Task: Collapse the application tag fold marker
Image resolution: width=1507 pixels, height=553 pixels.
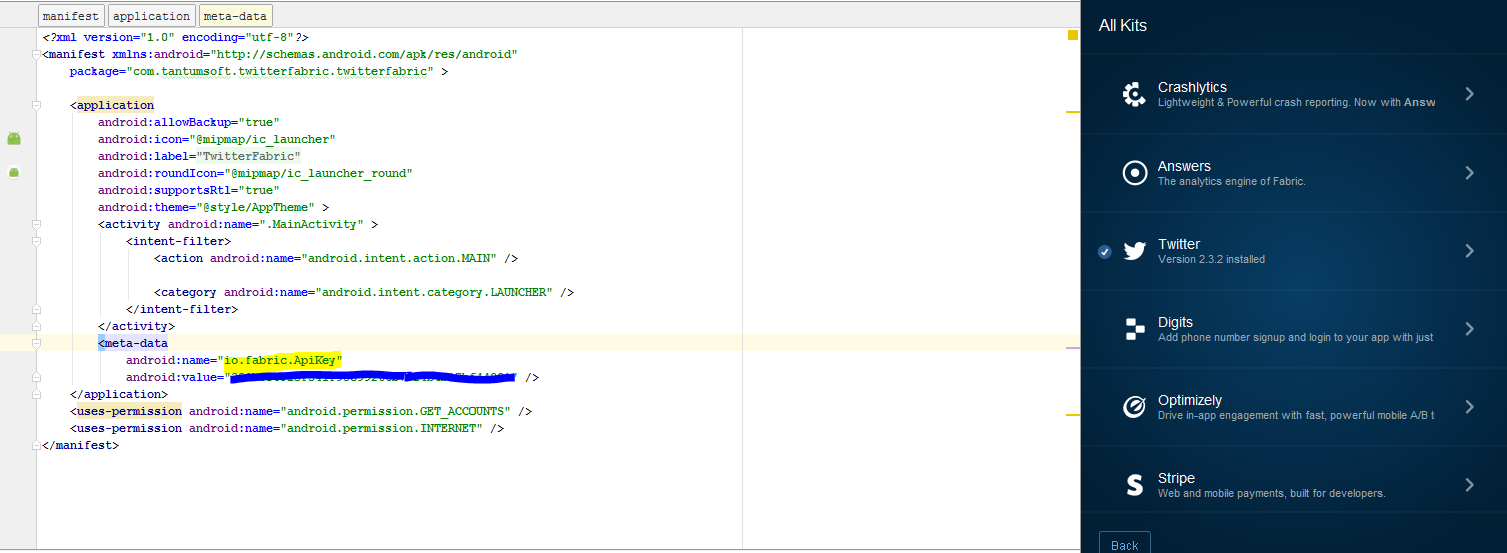Action: click(x=36, y=105)
